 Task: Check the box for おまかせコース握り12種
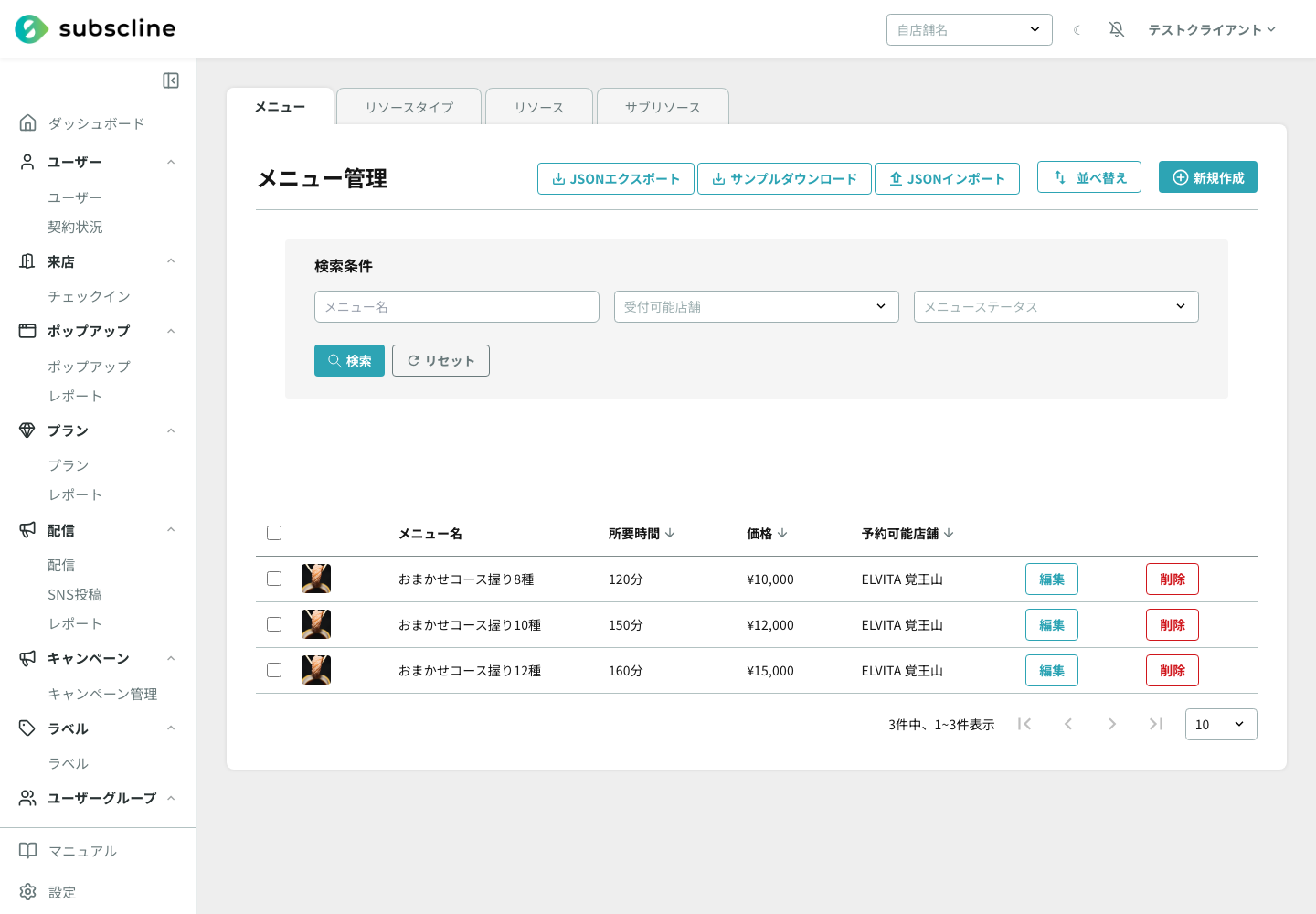coord(274,670)
